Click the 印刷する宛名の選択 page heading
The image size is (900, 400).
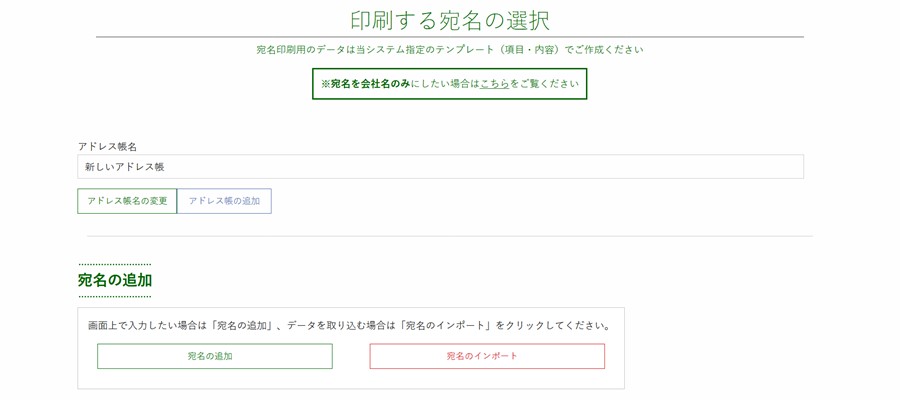pyautogui.click(x=450, y=20)
